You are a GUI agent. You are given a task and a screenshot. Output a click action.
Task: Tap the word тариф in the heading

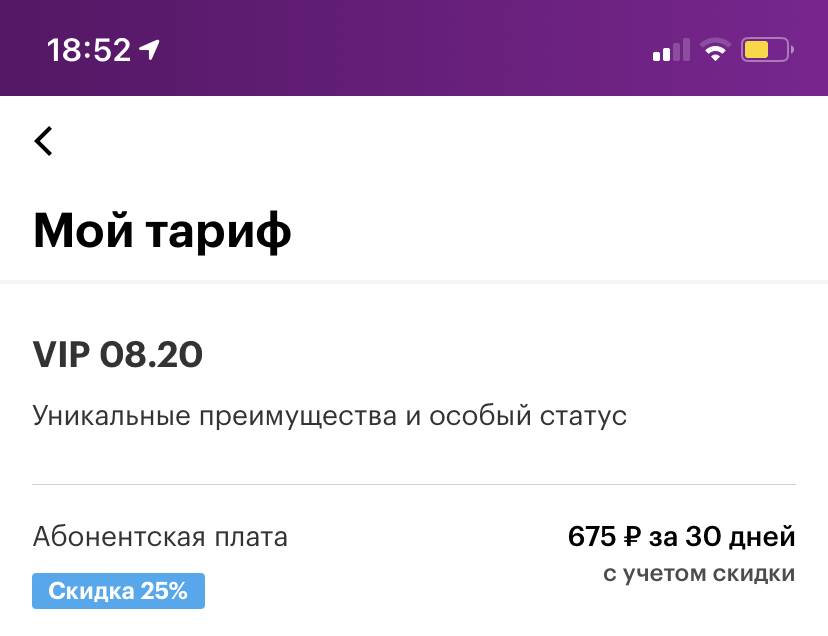pyautogui.click(x=218, y=232)
